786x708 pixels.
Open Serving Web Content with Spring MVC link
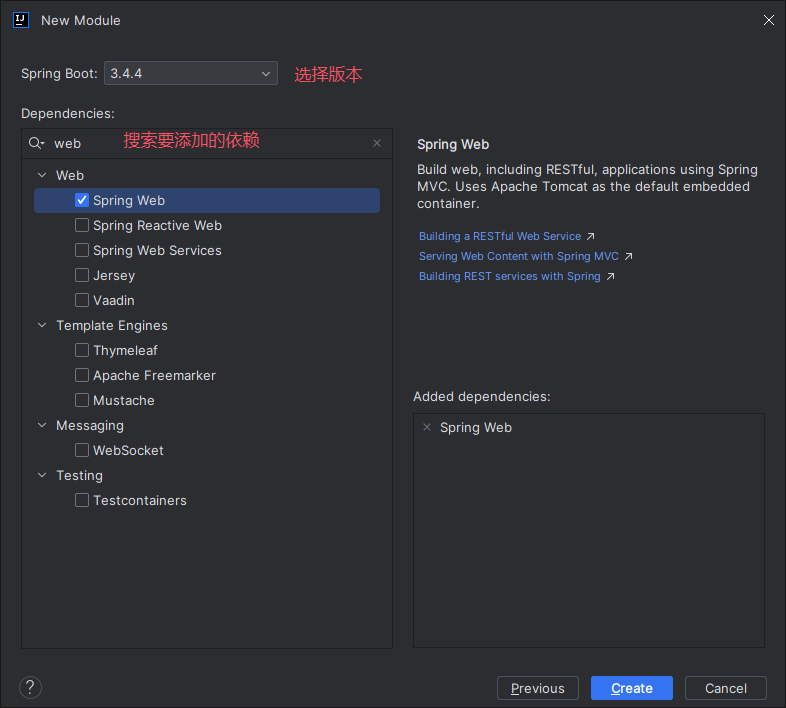tap(518, 256)
